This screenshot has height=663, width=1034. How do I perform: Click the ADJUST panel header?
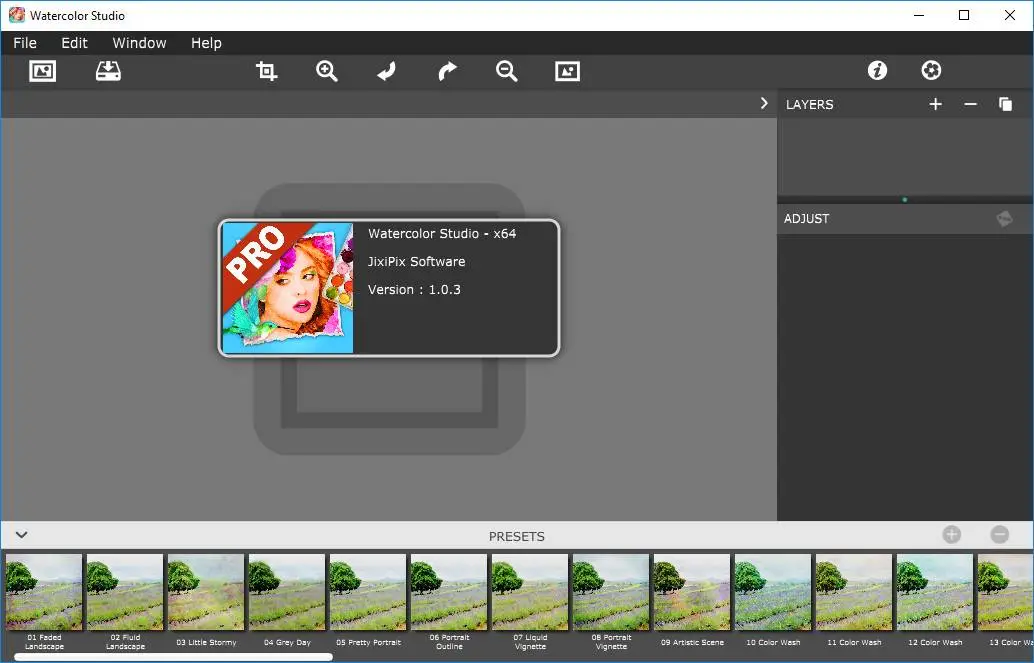pyautogui.click(x=806, y=218)
